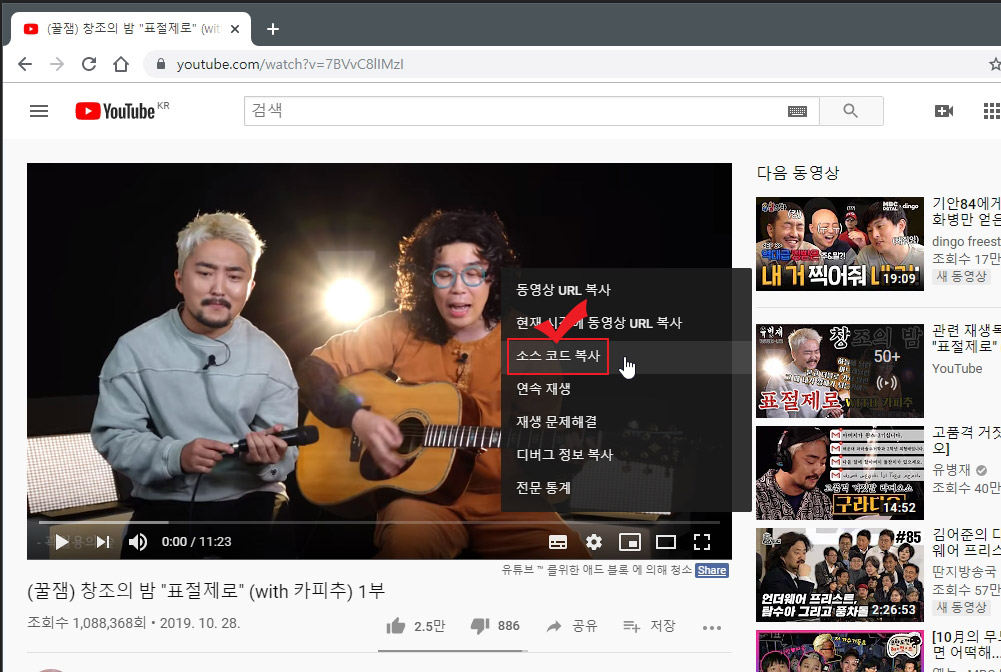The height and width of the screenshot is (672, 1001).
Task: Close the YouTube video tab
Action: (x=235, y=29)
